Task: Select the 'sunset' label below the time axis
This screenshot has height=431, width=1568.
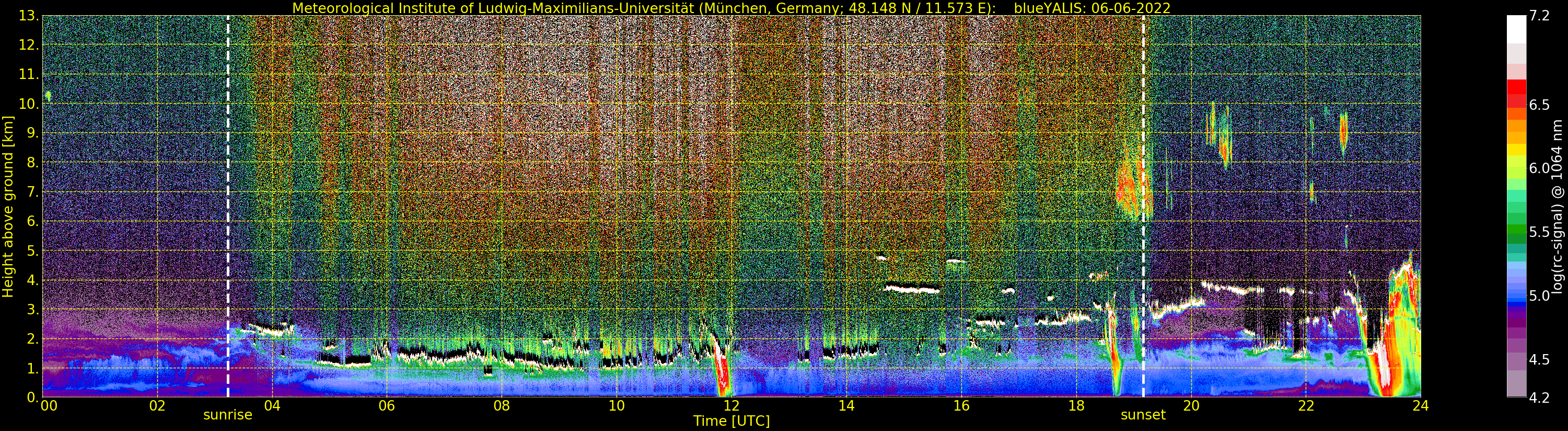Action: (x=1143, y=415)
